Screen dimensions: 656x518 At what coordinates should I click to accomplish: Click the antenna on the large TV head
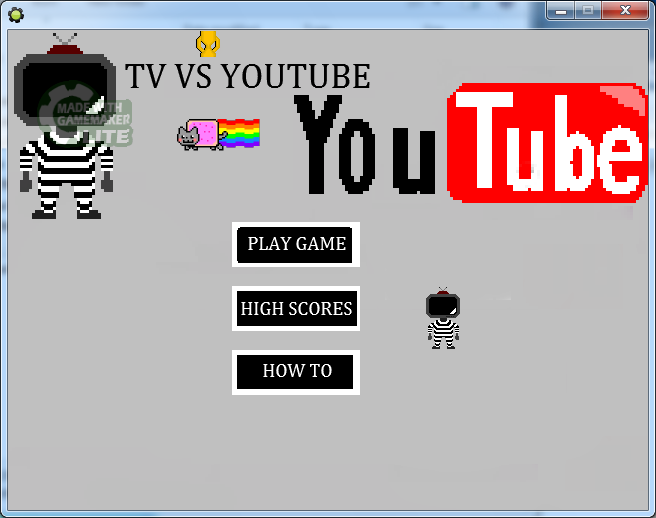click(x=65, y=42)
